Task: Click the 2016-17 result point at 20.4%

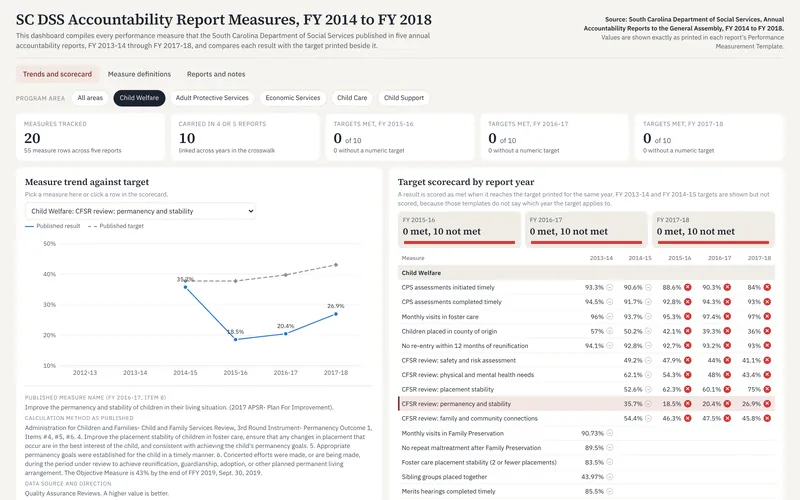Action: pos(286,334)
